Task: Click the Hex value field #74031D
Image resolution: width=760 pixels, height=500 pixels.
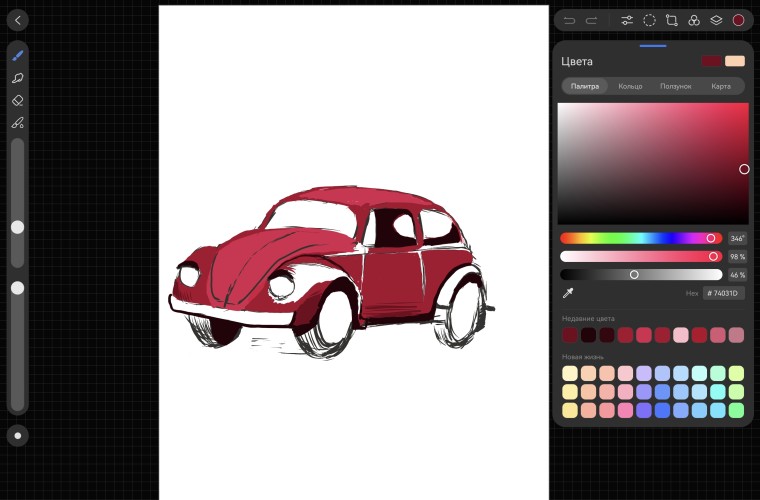Action: point(724,293)
